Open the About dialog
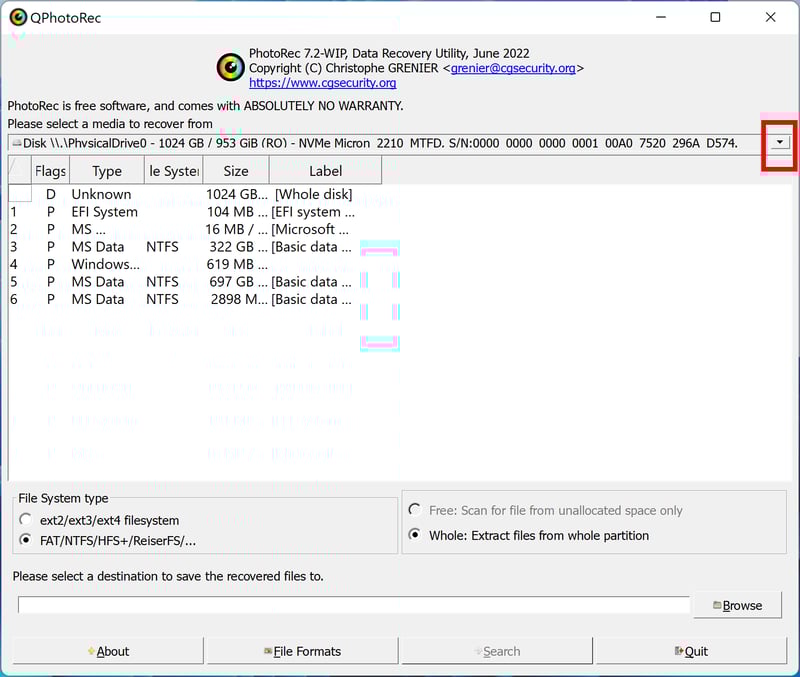 [x=108, y=651]
